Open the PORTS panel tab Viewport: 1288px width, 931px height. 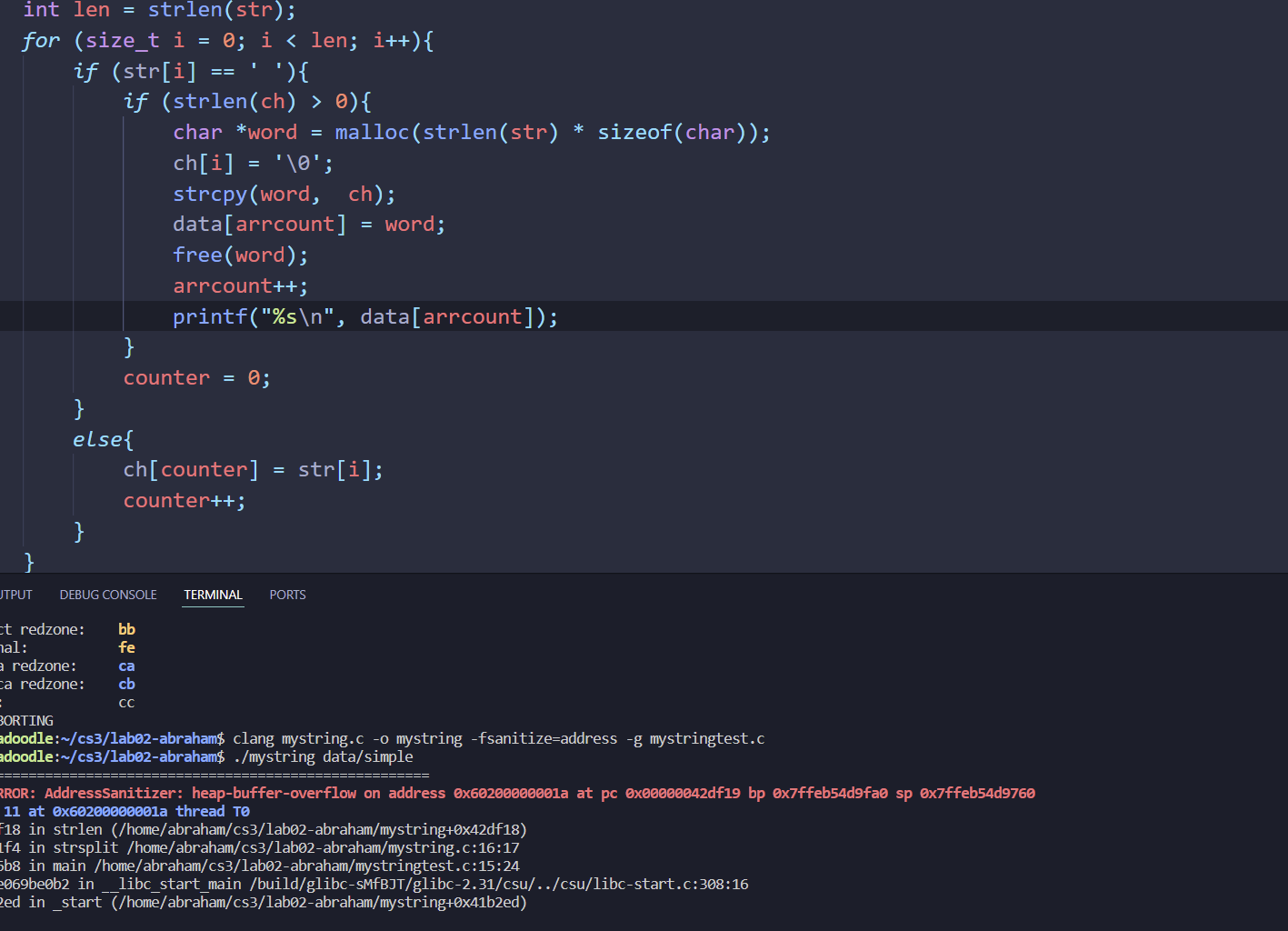click(x=287, y=595)
